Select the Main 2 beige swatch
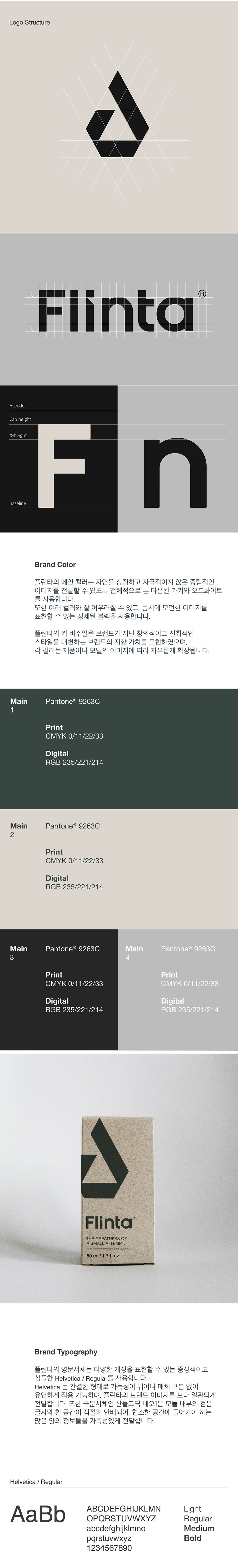This screenshot has width=238, height=1568. [x=119, y=869]
